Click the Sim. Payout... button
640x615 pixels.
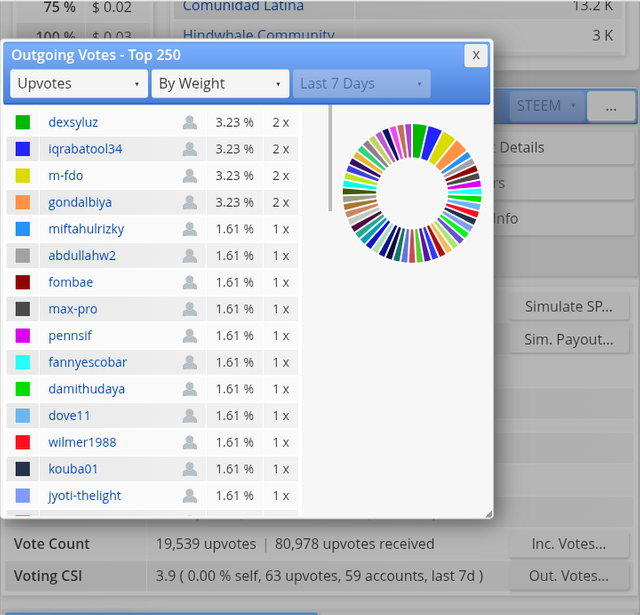pos(569,340)
